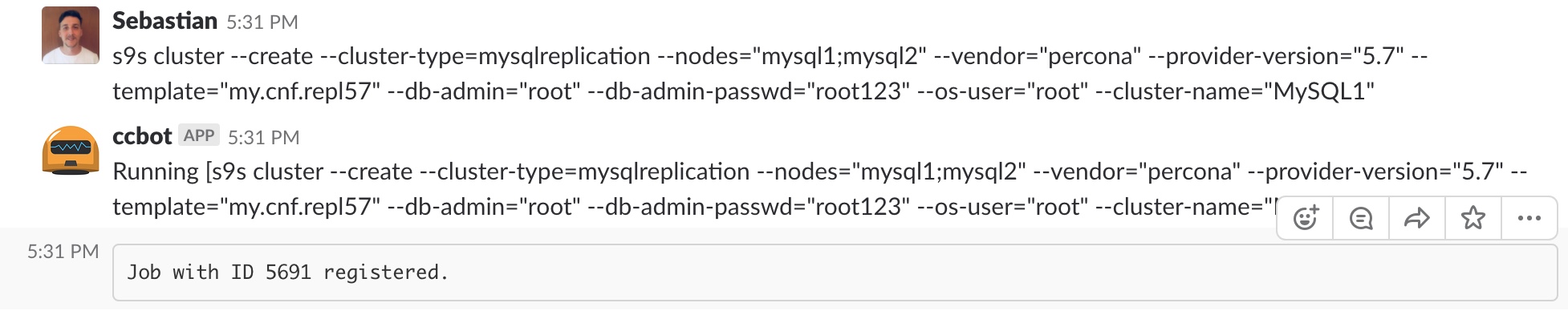Click the ccbot robot avatar
Viewport: 1568px width, 311px height.
pyautogui.click(x=71, y=151)
